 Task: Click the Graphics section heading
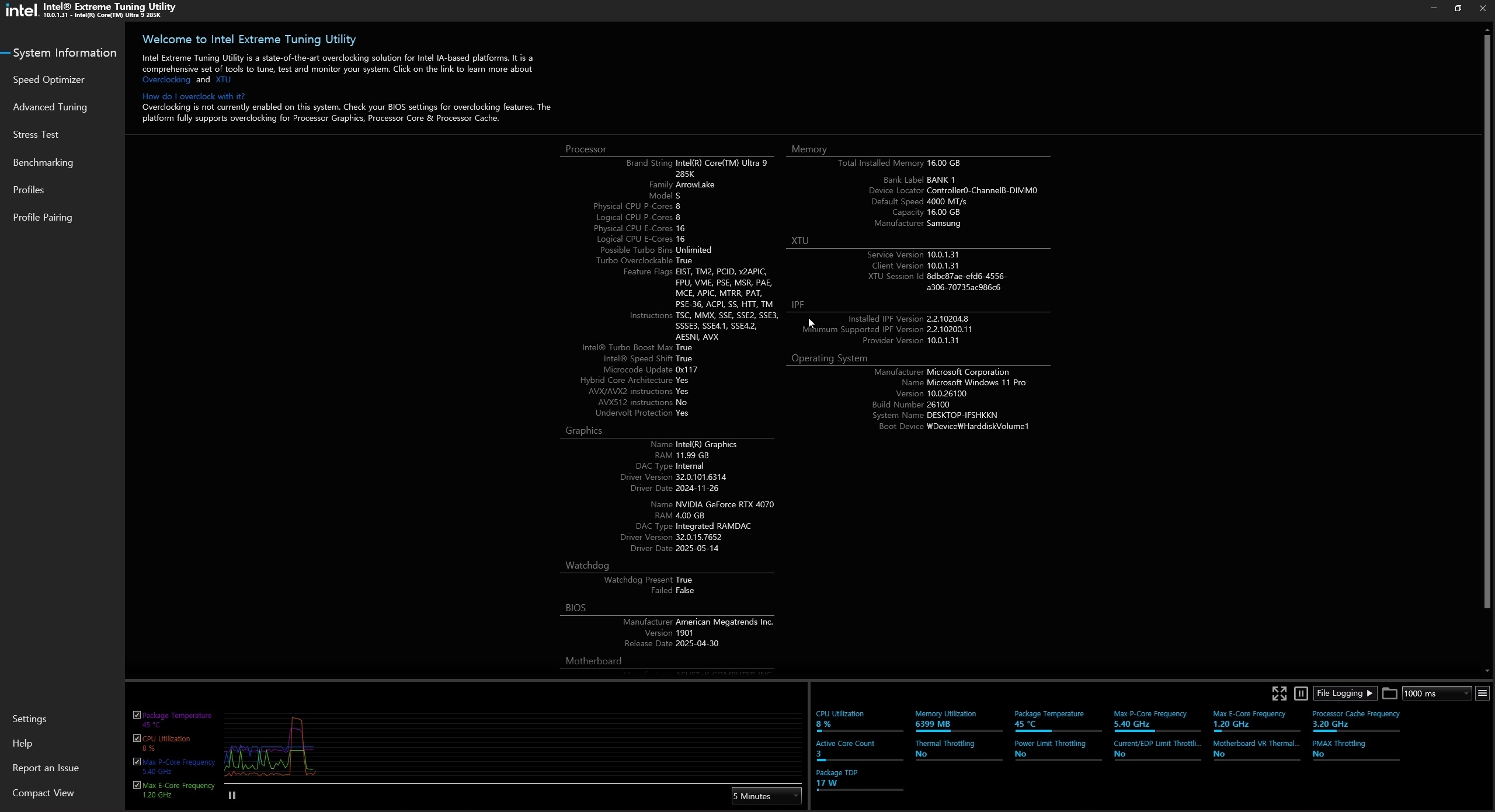[x=583, y=430]
